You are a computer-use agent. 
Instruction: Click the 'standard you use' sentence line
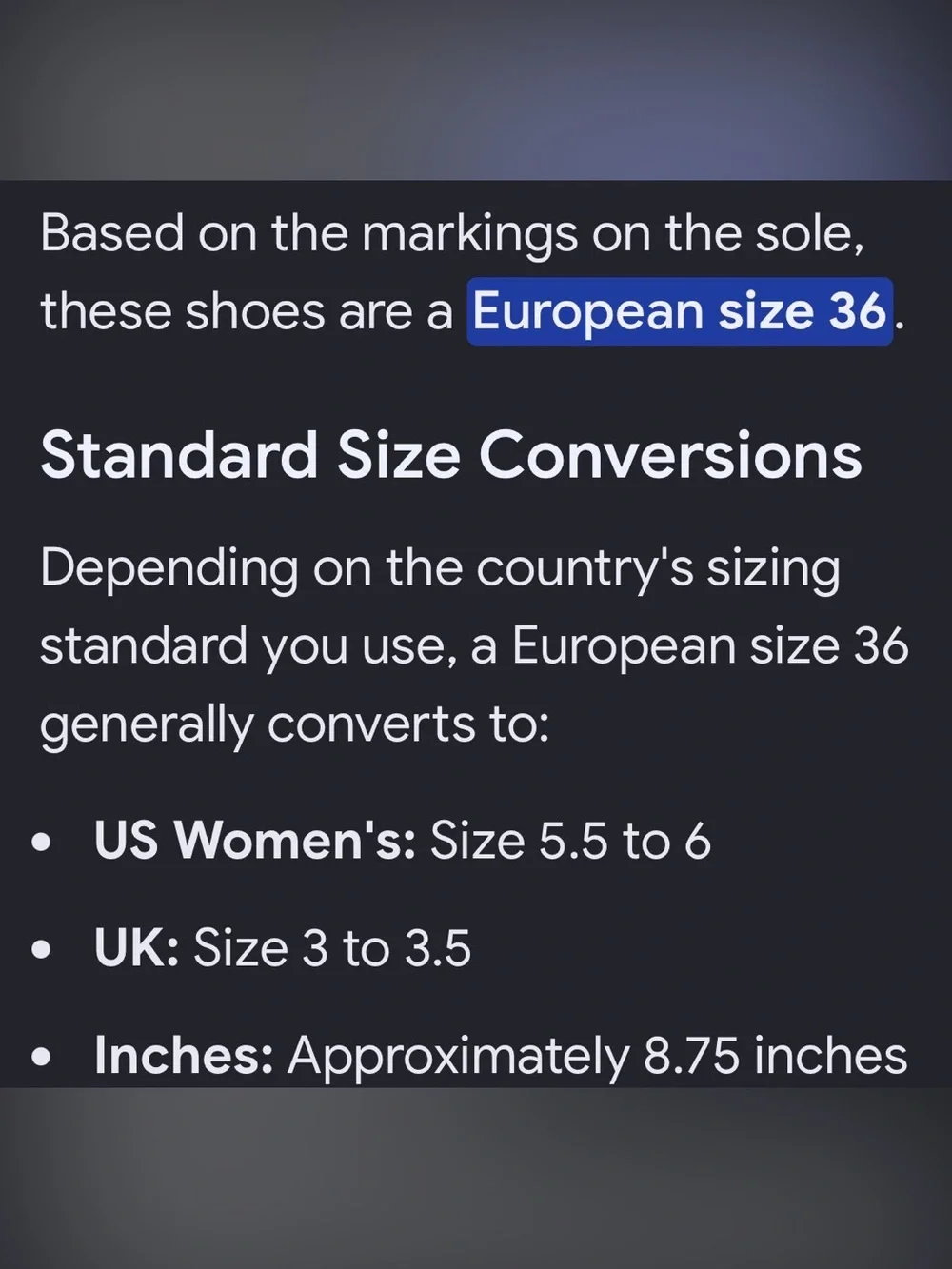(474, 646)
